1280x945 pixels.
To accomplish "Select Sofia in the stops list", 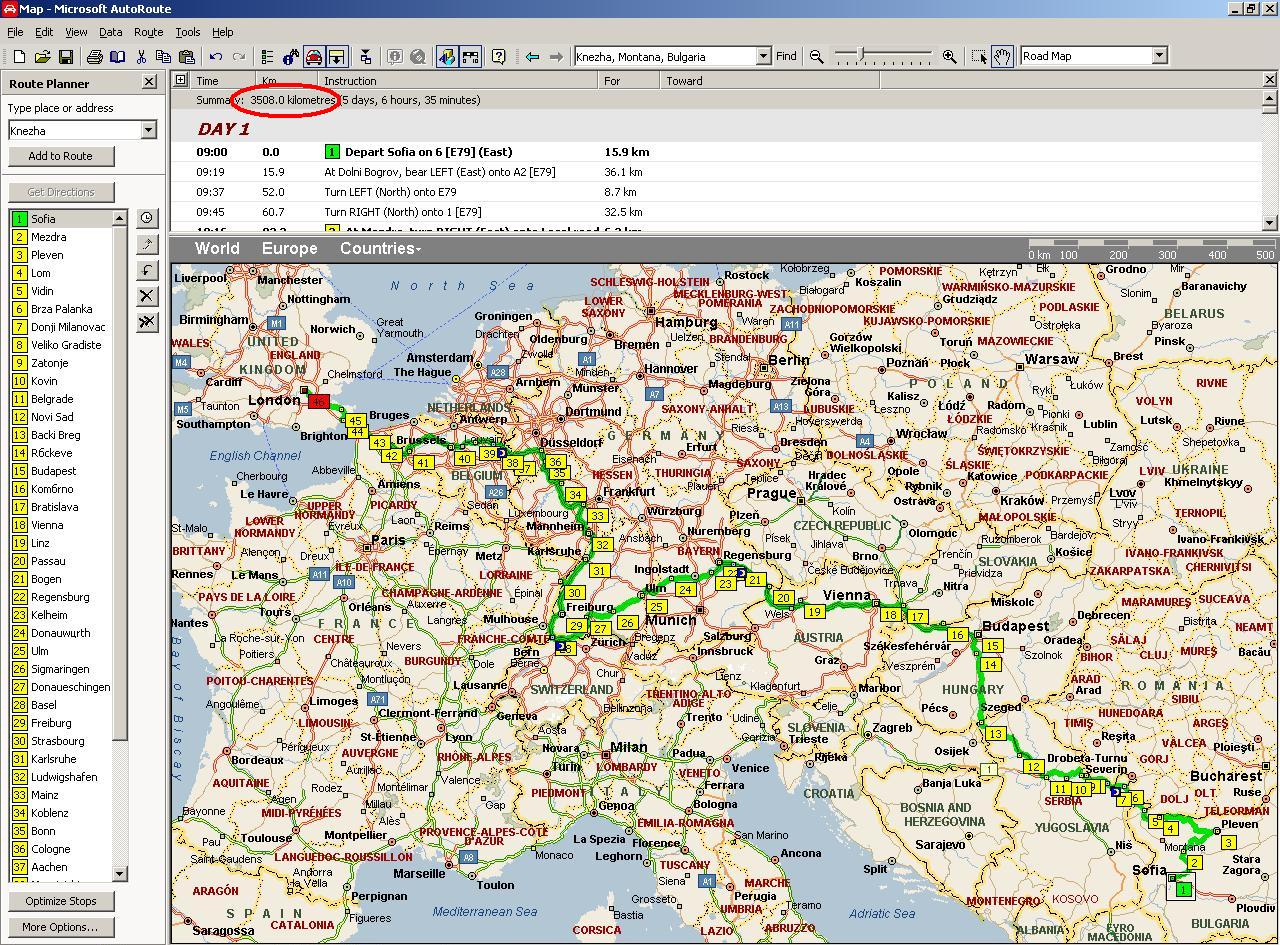I will 61,219.
